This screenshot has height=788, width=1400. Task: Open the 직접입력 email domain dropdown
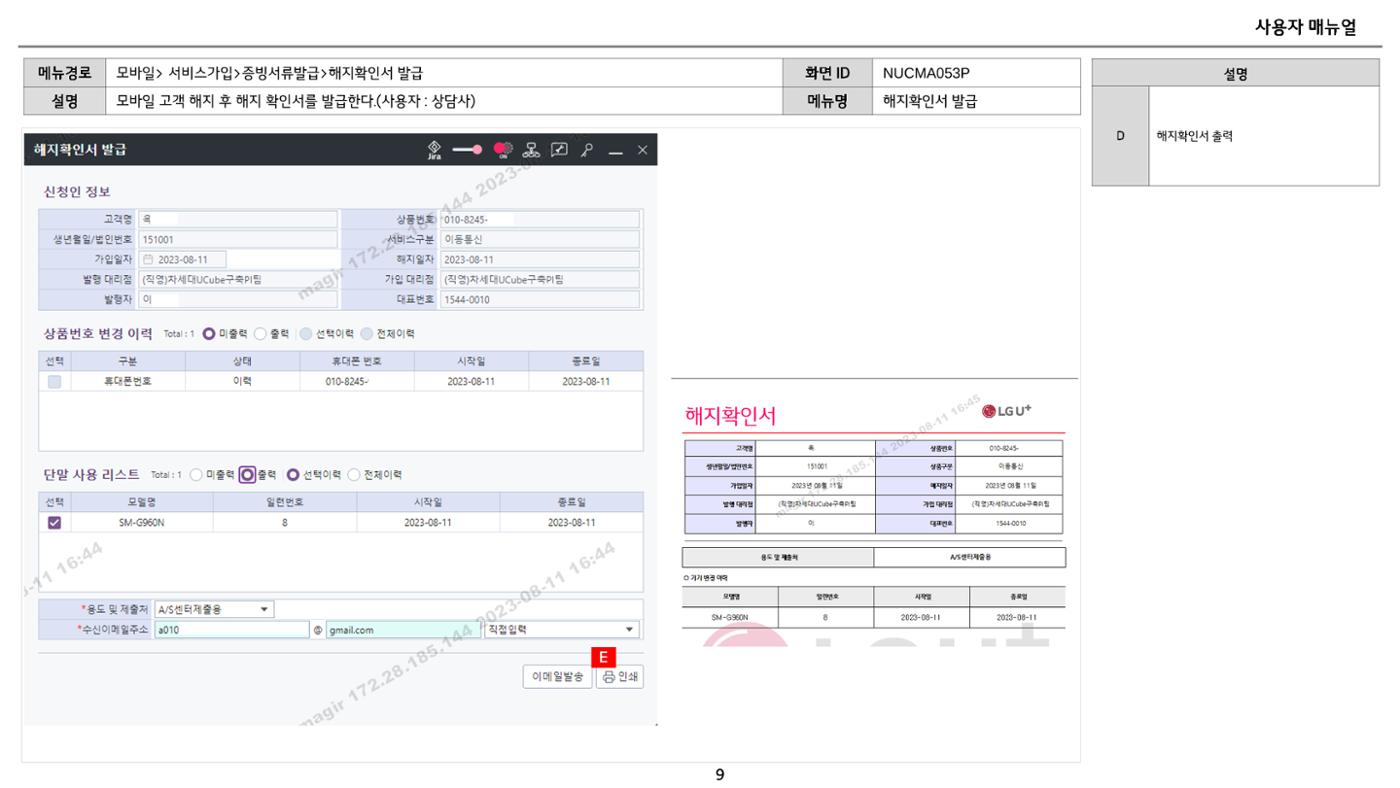point(560,630)
